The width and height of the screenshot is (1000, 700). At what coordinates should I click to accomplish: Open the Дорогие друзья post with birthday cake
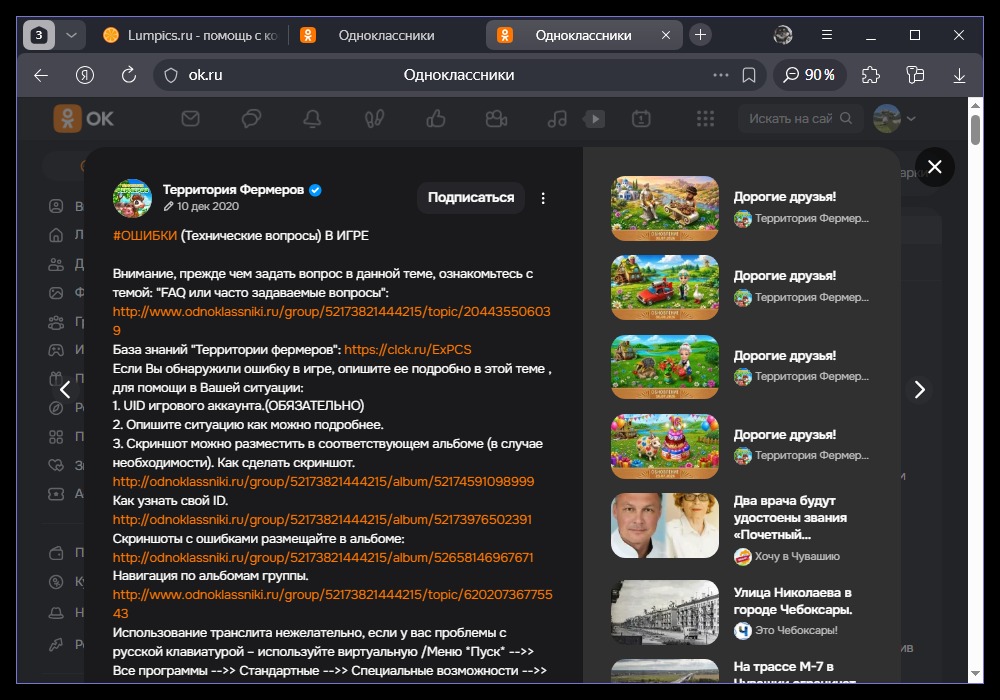(665, 446)
